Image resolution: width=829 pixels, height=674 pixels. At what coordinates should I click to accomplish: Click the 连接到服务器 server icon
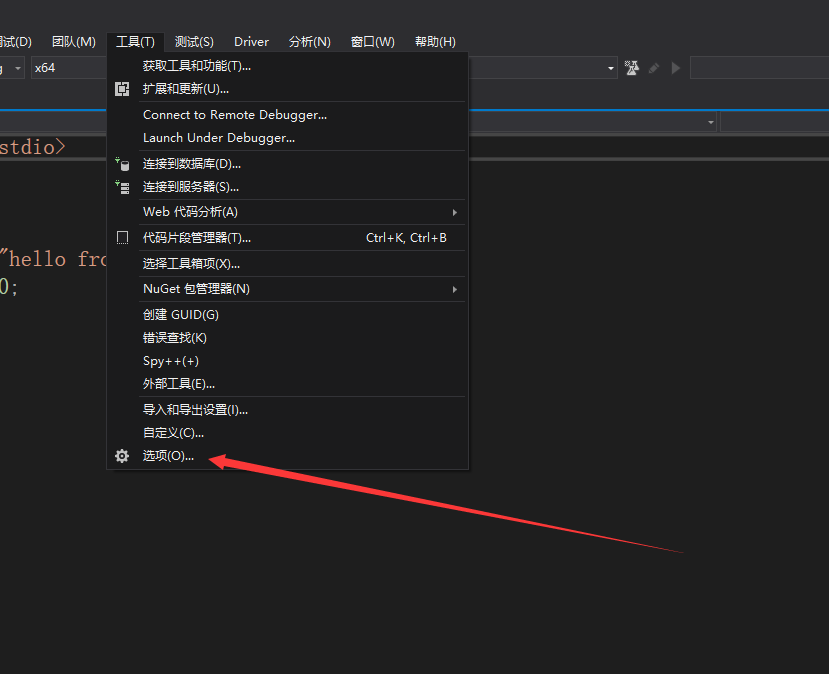(122, 187)
